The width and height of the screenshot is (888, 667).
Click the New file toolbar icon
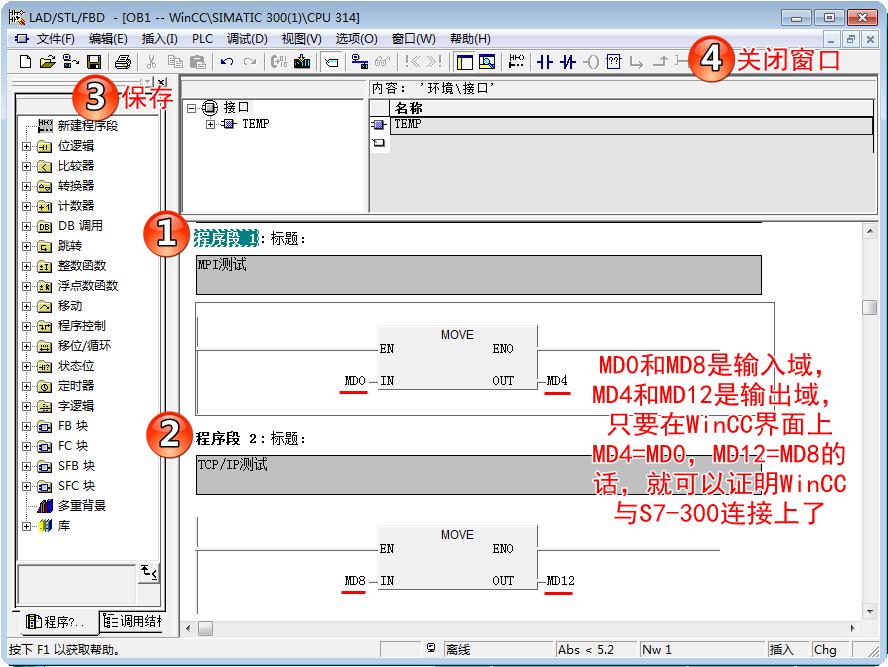25,61
